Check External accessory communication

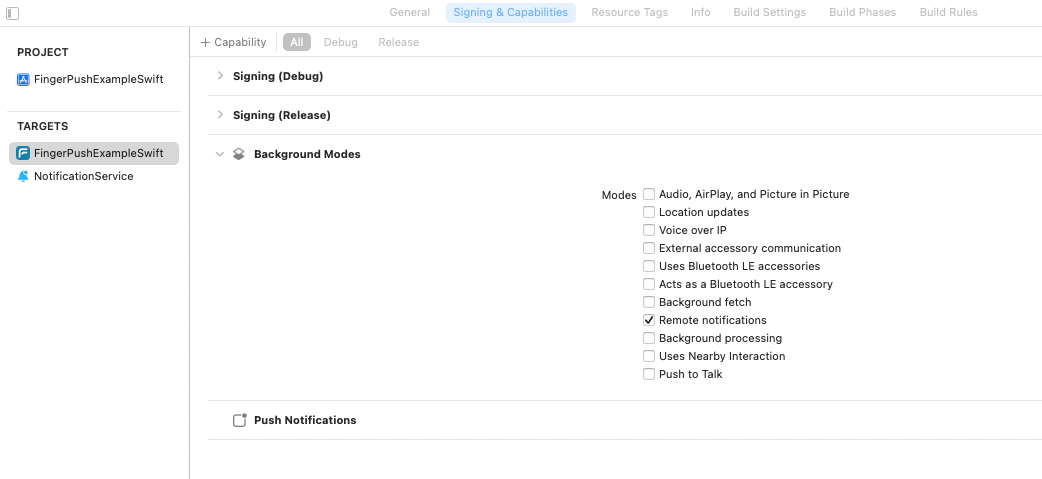pyautogui.click(x=649, y=248)
